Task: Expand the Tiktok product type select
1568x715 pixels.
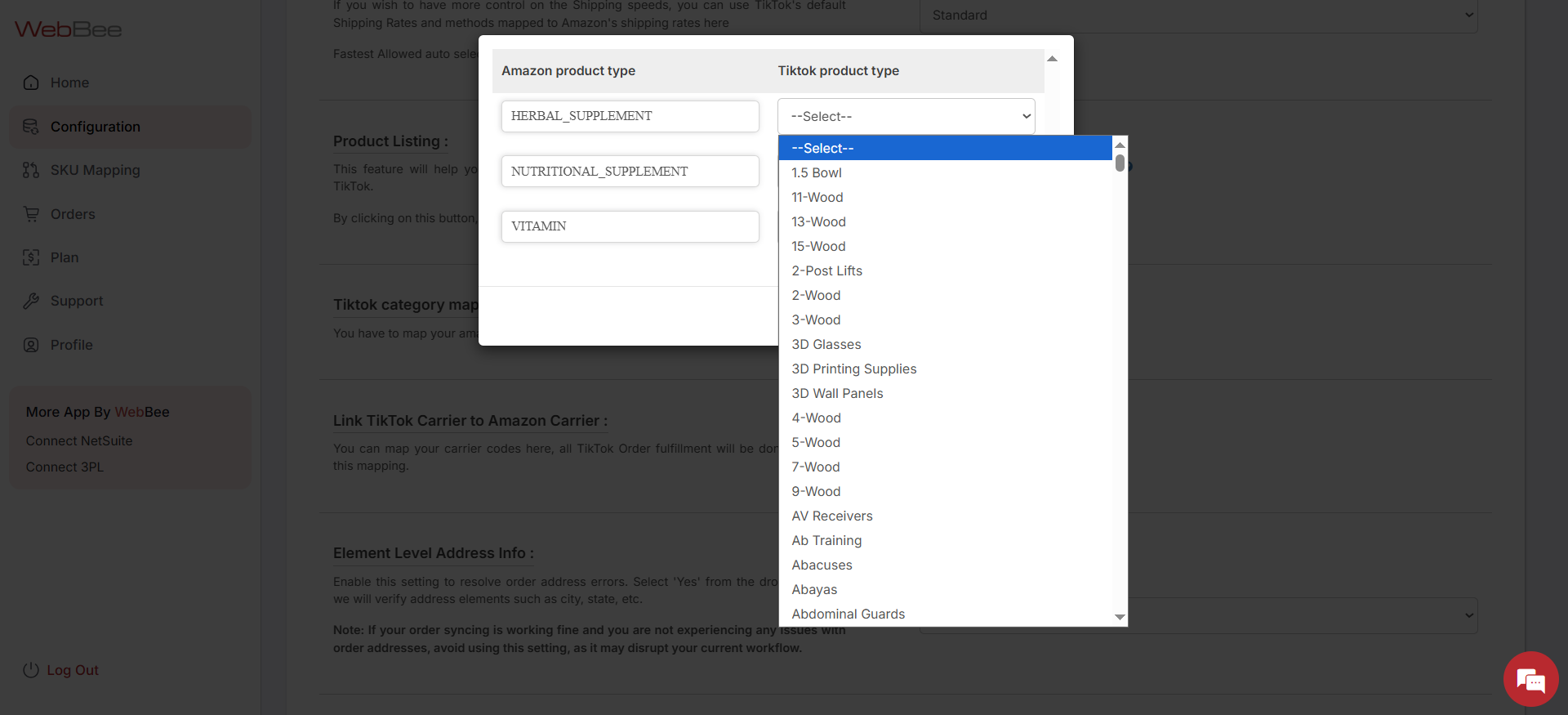Action: (906, 116)
